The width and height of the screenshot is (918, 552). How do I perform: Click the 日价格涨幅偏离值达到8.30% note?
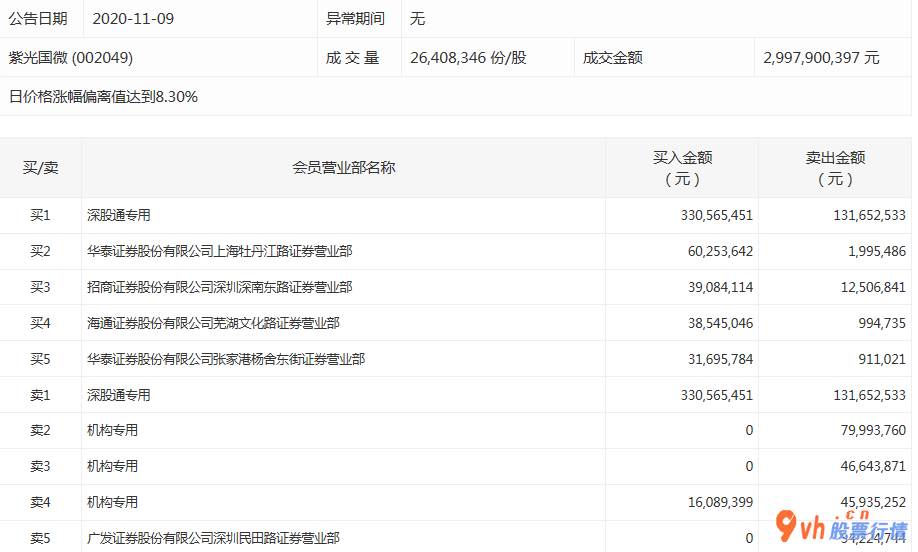coord(103,97)
